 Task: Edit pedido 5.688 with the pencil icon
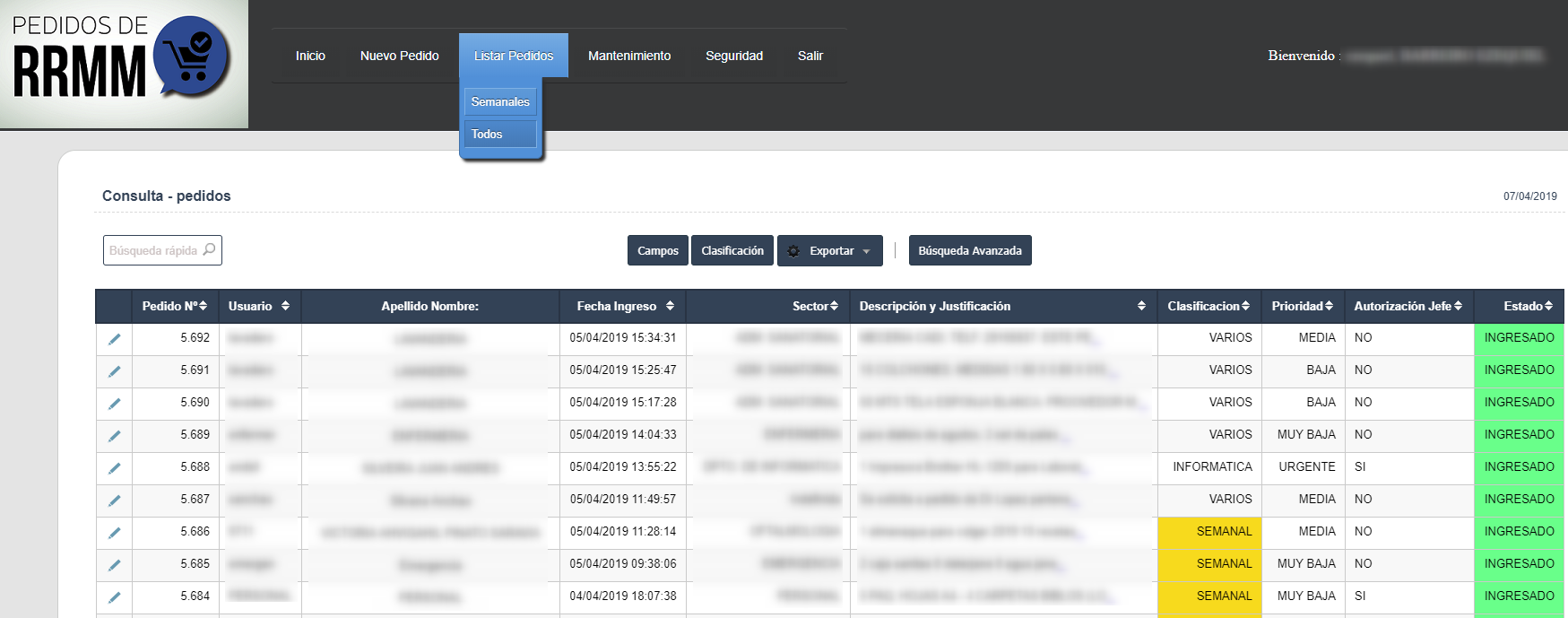pos(114,468)
